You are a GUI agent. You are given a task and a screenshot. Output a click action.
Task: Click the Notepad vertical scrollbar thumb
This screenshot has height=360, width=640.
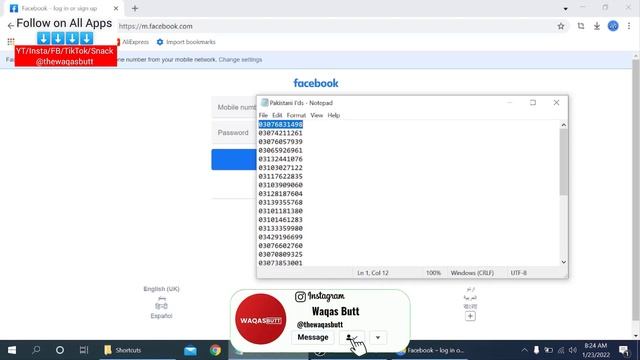click(x=564, y=162)
